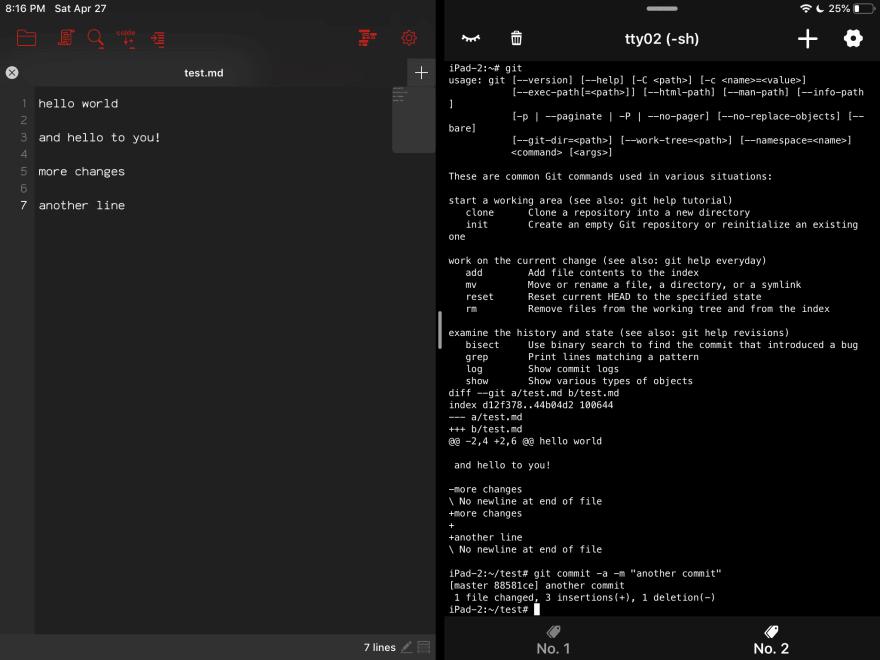Open the clipboard snippets icon in editor toolbar
Screen dimensions: 880x660
[64, 38]
